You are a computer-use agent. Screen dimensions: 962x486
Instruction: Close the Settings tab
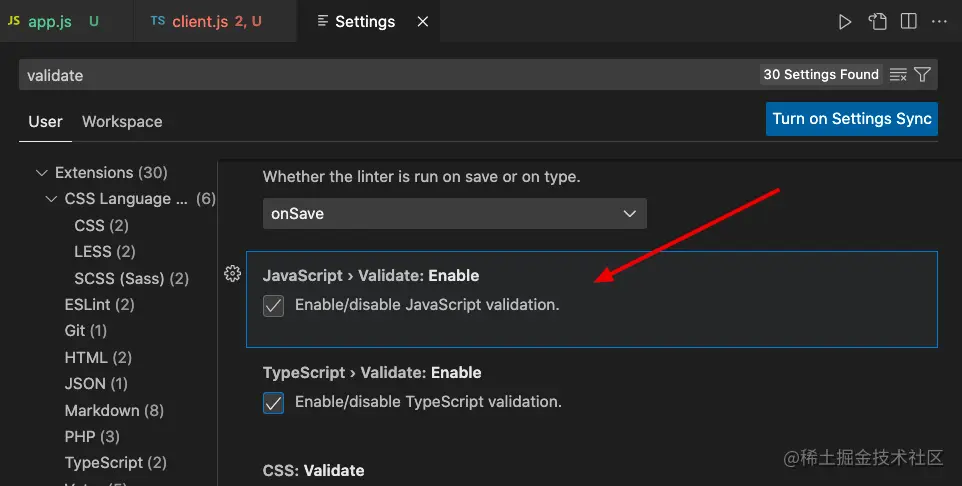[x=421, y=21]
